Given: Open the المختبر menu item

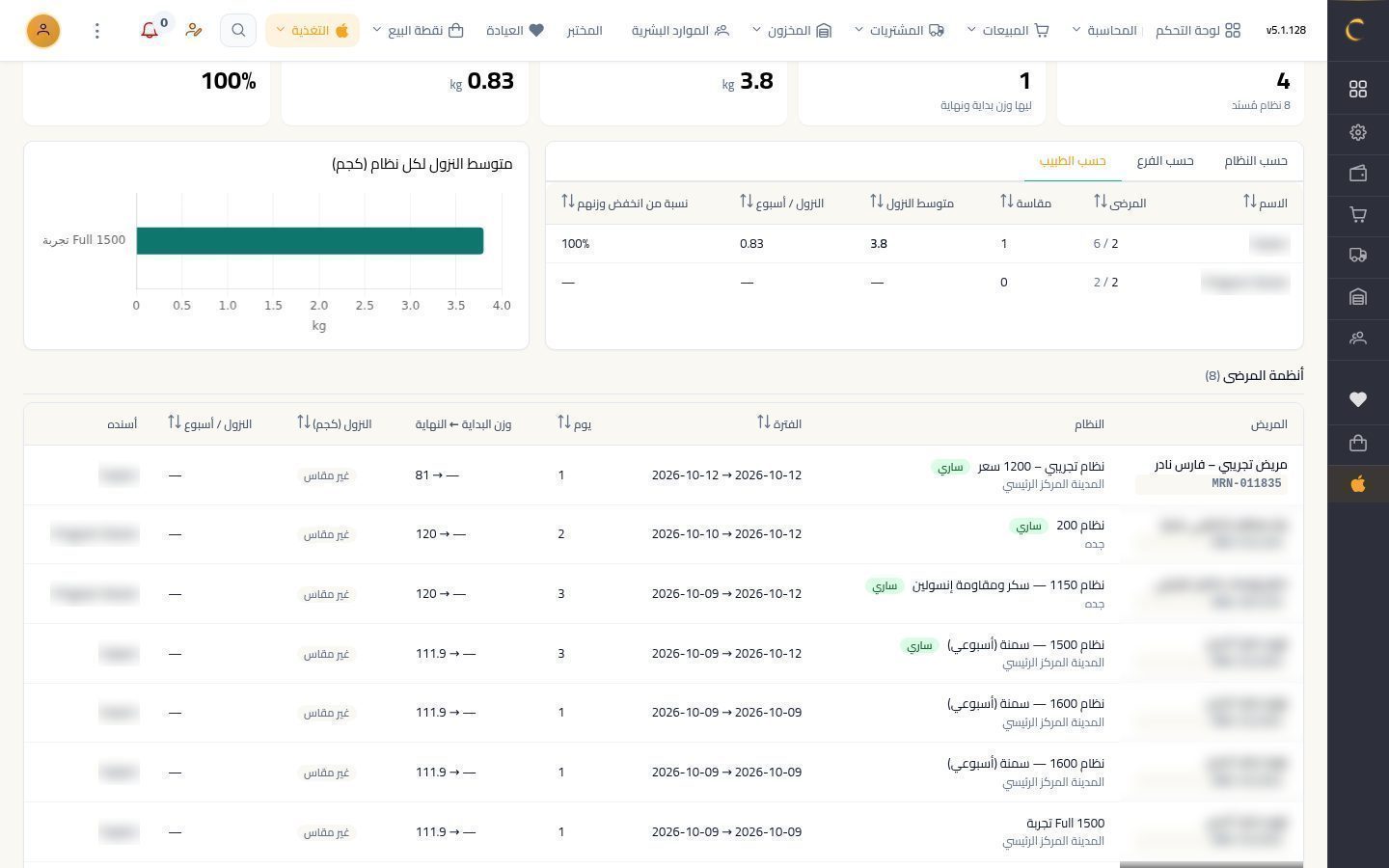Looking at the screenshot, I should [585, 30].
